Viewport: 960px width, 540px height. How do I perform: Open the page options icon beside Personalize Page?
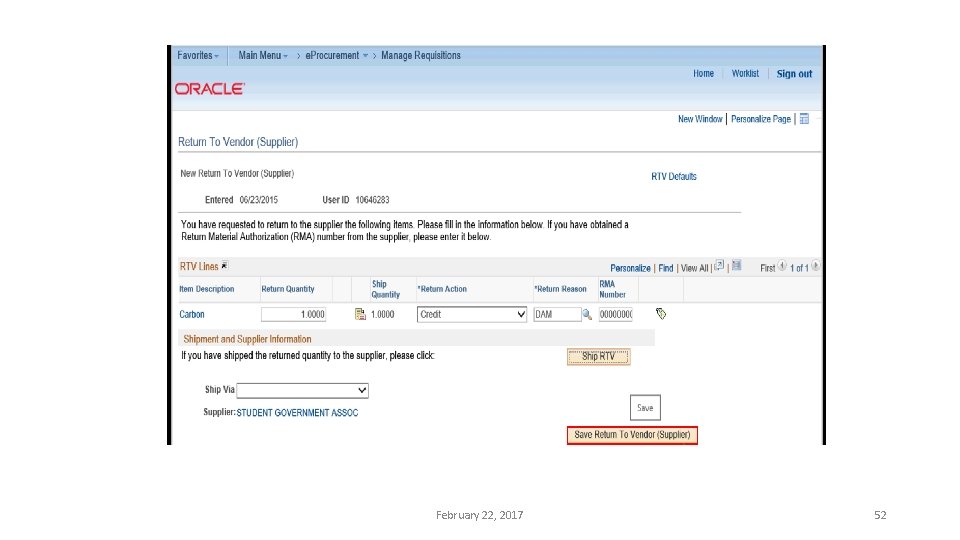(x=804, y=119)
